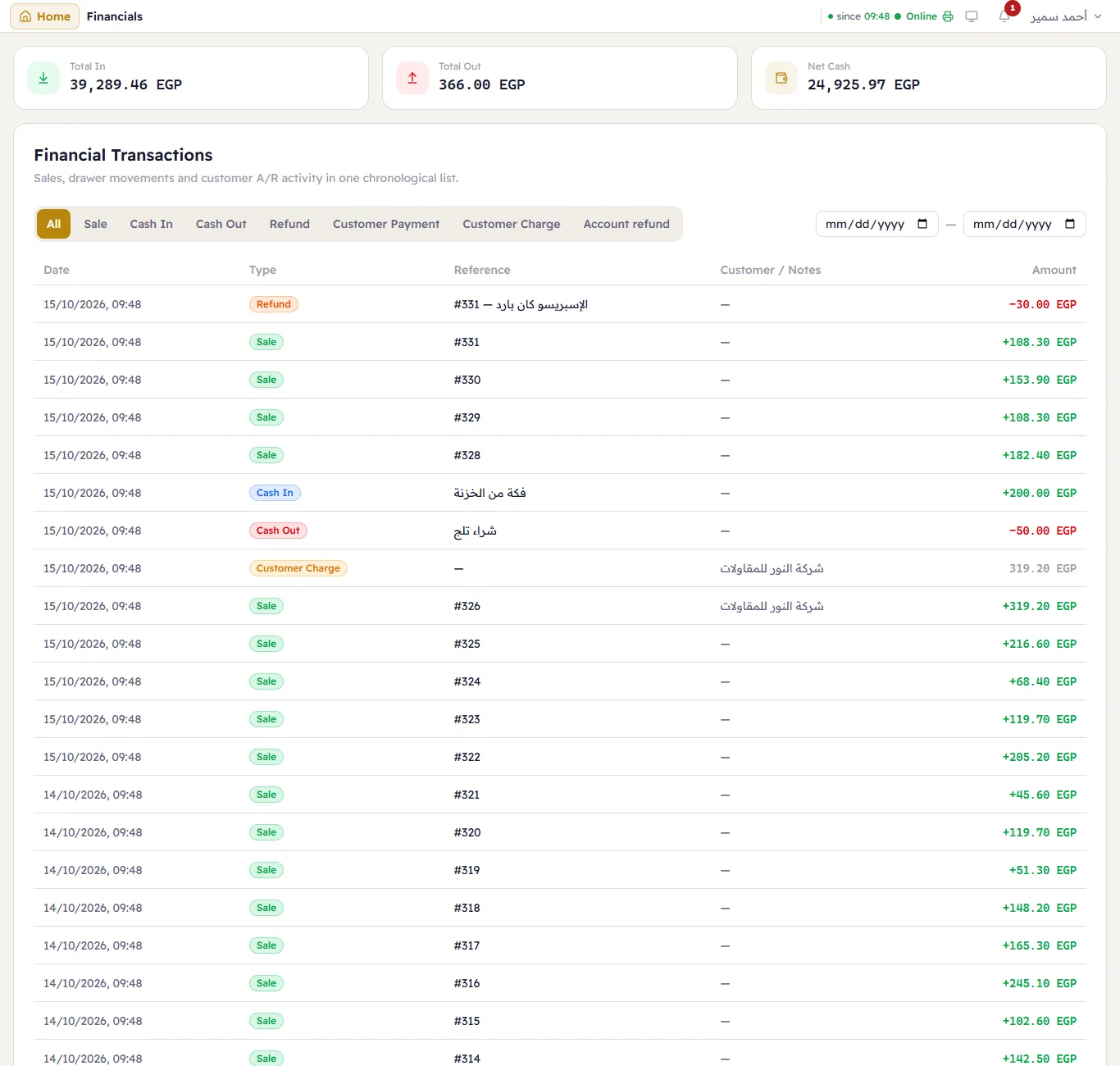The image size is (1120, 1066).
Task: Open the notifications bell
Action: (x=1004, y=16)
